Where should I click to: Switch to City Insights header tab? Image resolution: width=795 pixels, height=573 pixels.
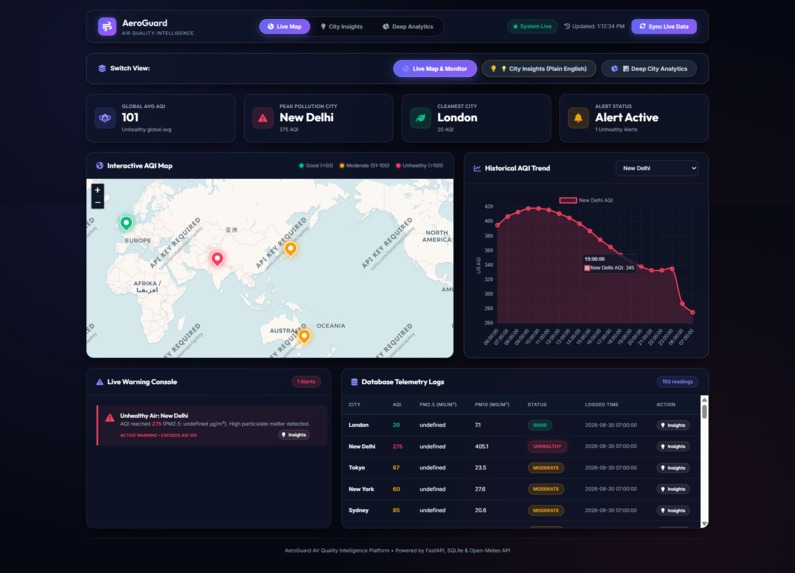(x=342, y=26)
